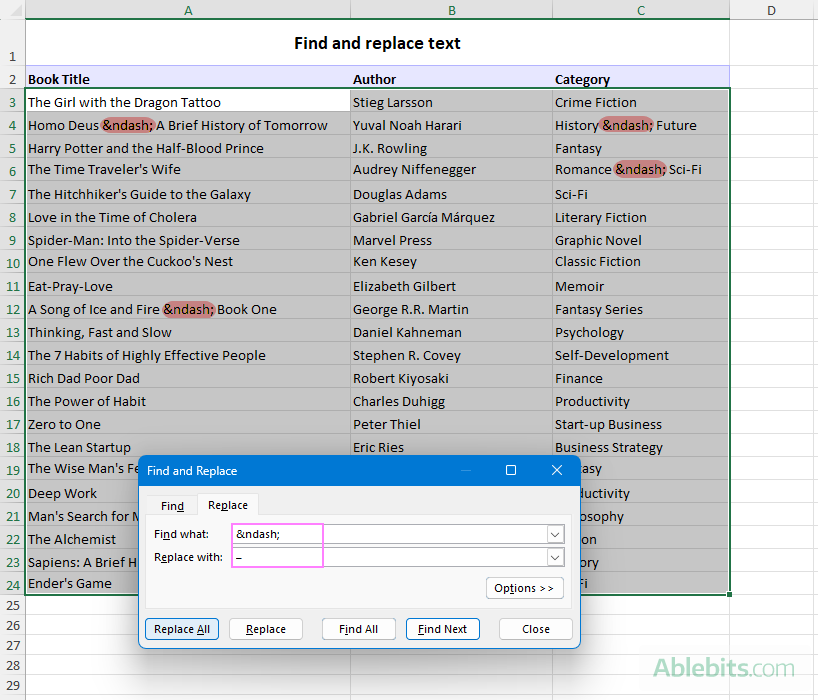
Task: Select author cell 'Peter Thiel'
Action: pos(452,424)
